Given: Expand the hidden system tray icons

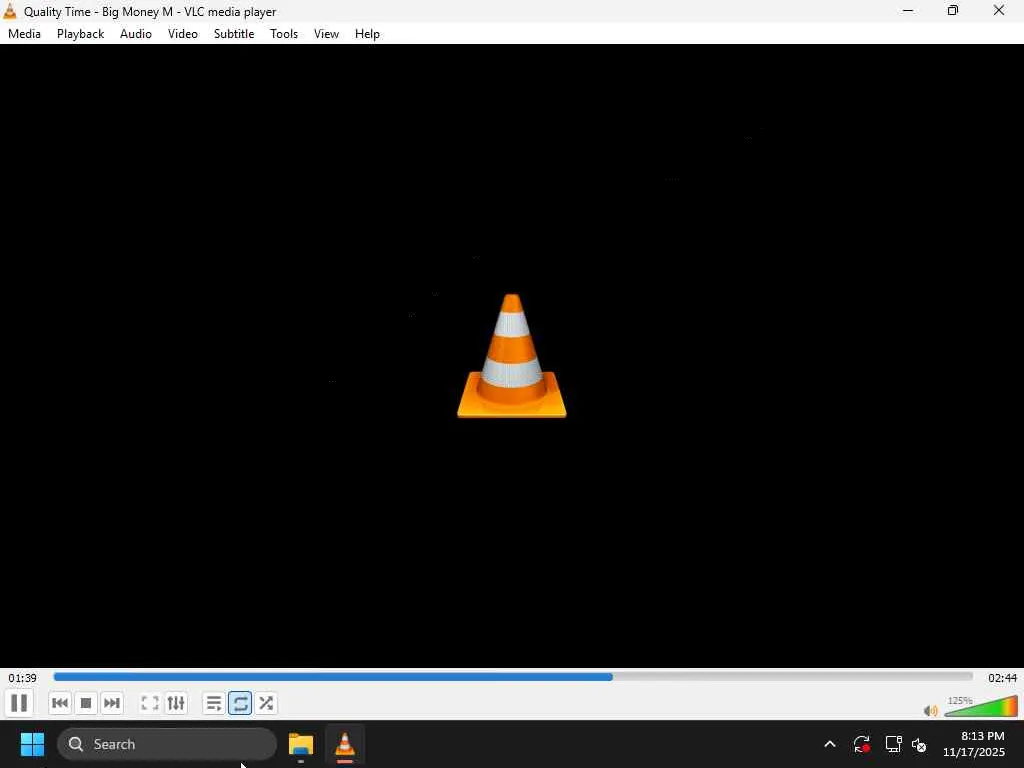Looking at the screenshot, I should point(830,744).
